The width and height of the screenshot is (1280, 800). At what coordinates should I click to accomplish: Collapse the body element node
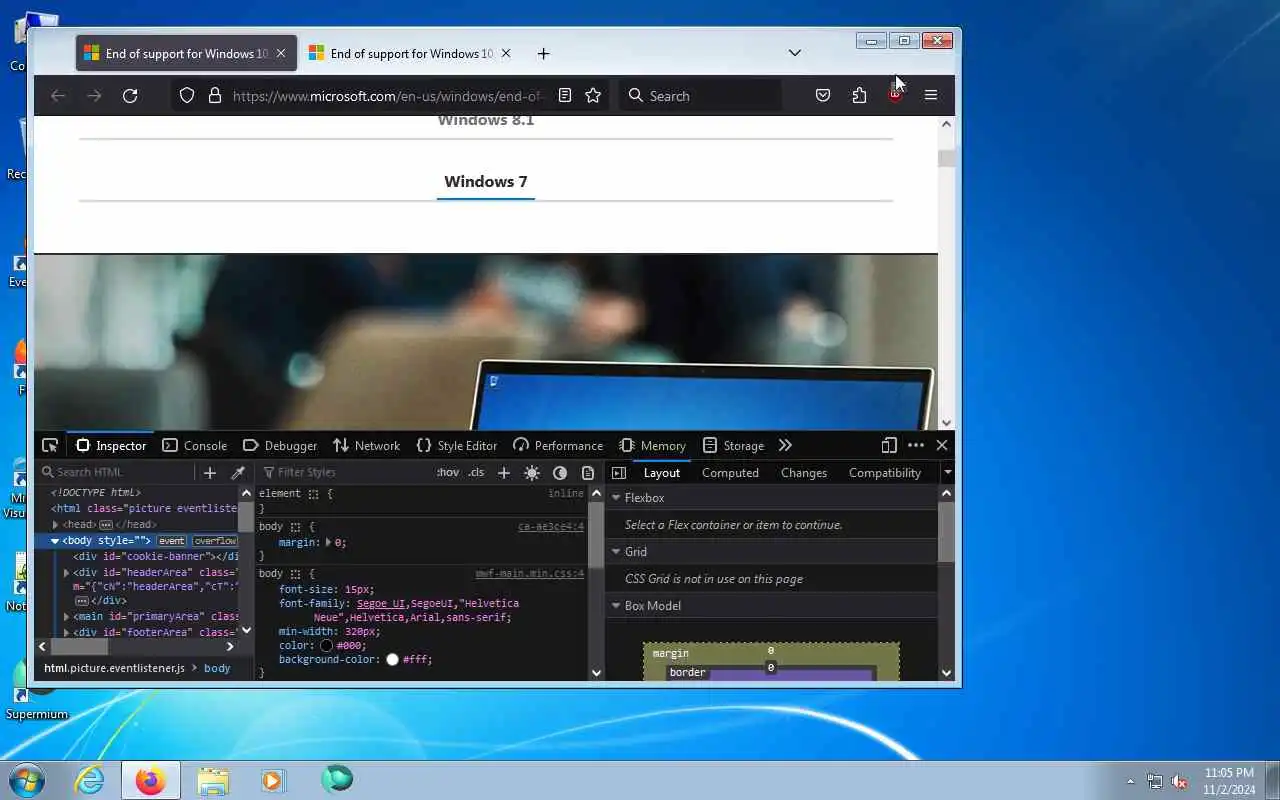tap(55, 540)
